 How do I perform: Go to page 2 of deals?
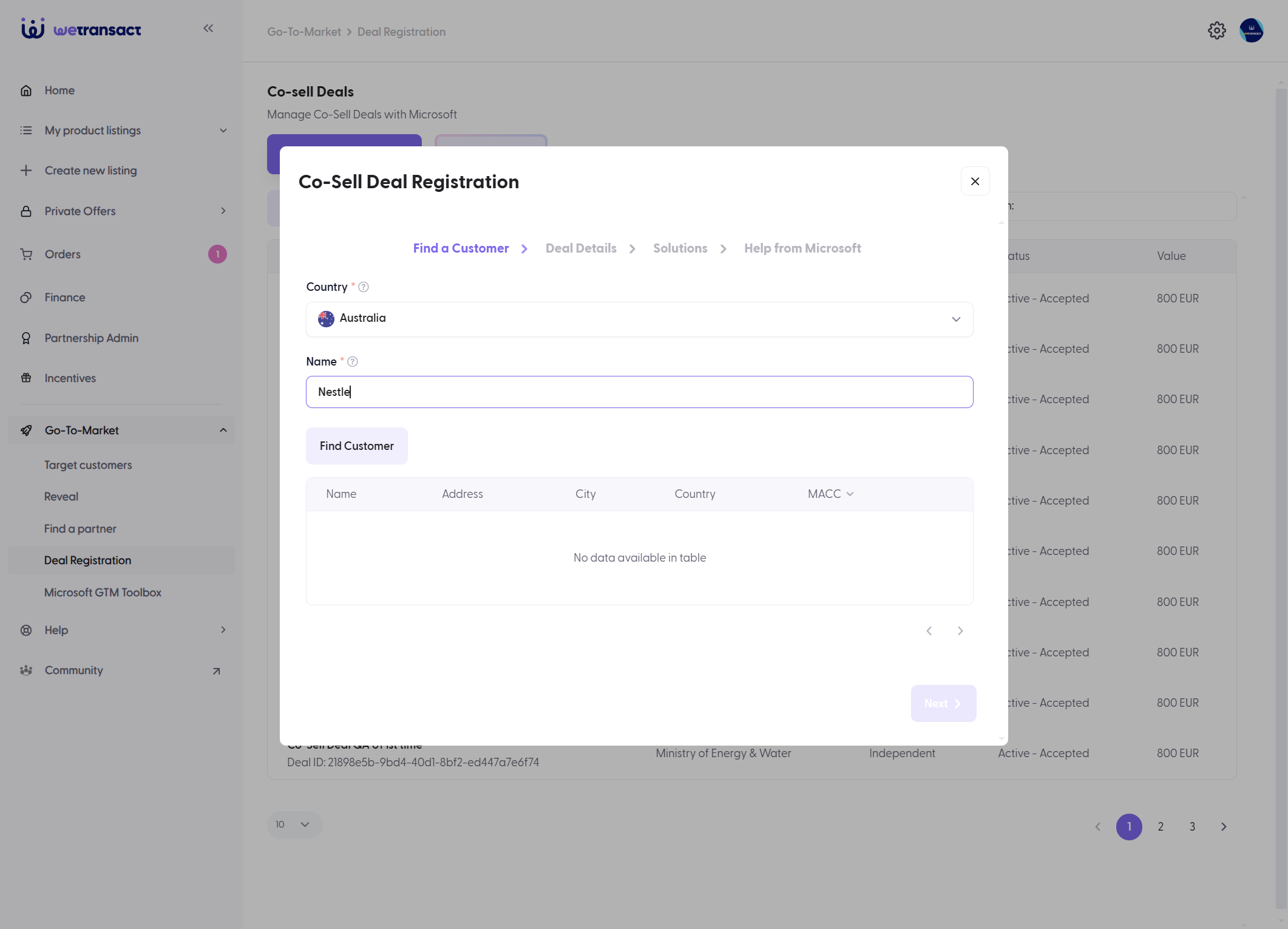point(1161,827)
